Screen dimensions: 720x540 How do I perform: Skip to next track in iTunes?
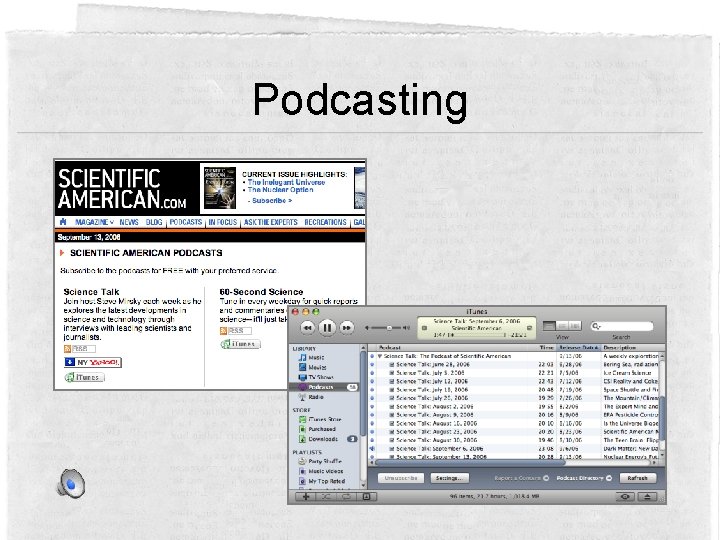pos(347,327)
